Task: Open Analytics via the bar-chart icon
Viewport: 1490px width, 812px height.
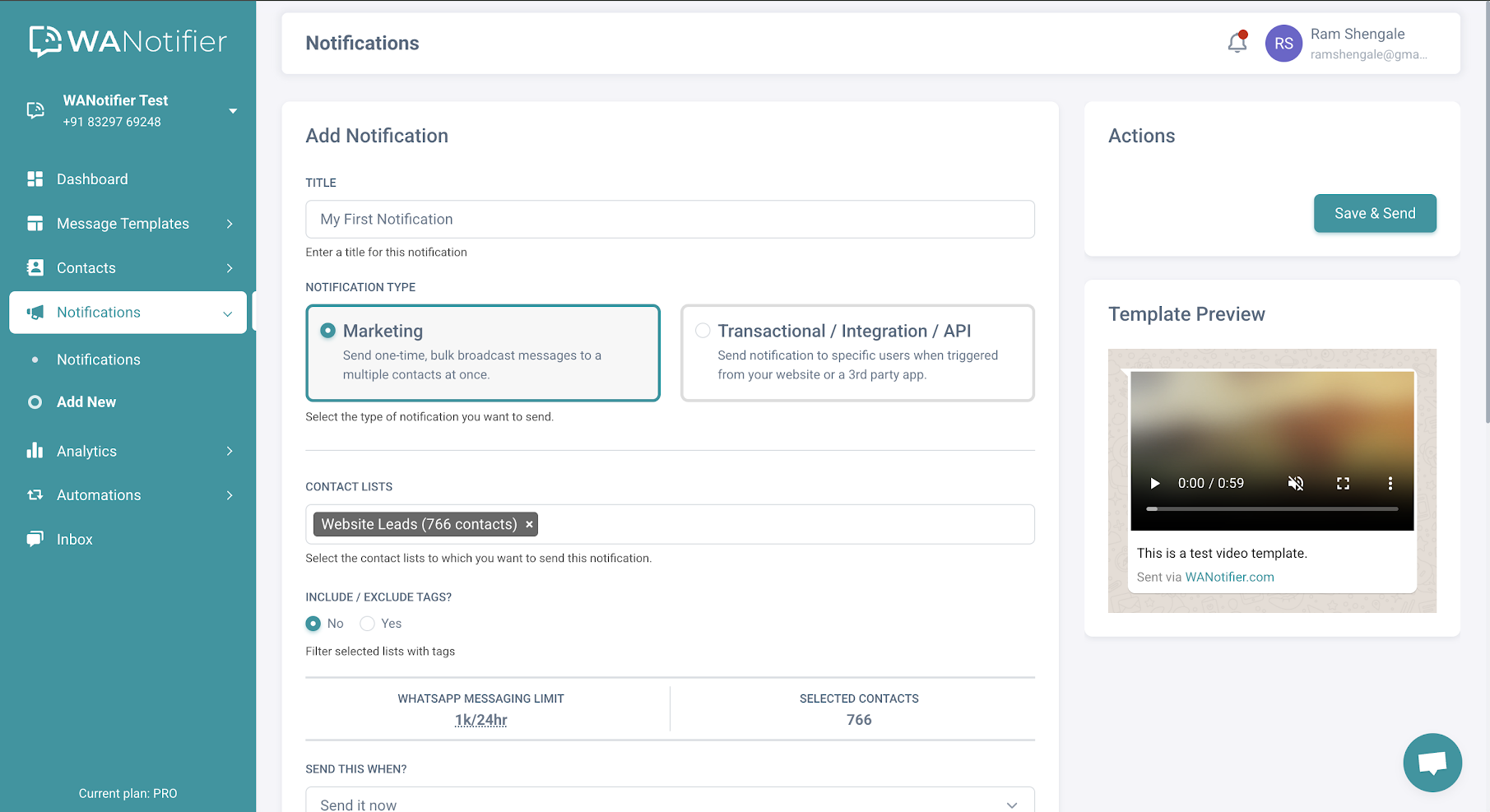Action: click(35, 451)
